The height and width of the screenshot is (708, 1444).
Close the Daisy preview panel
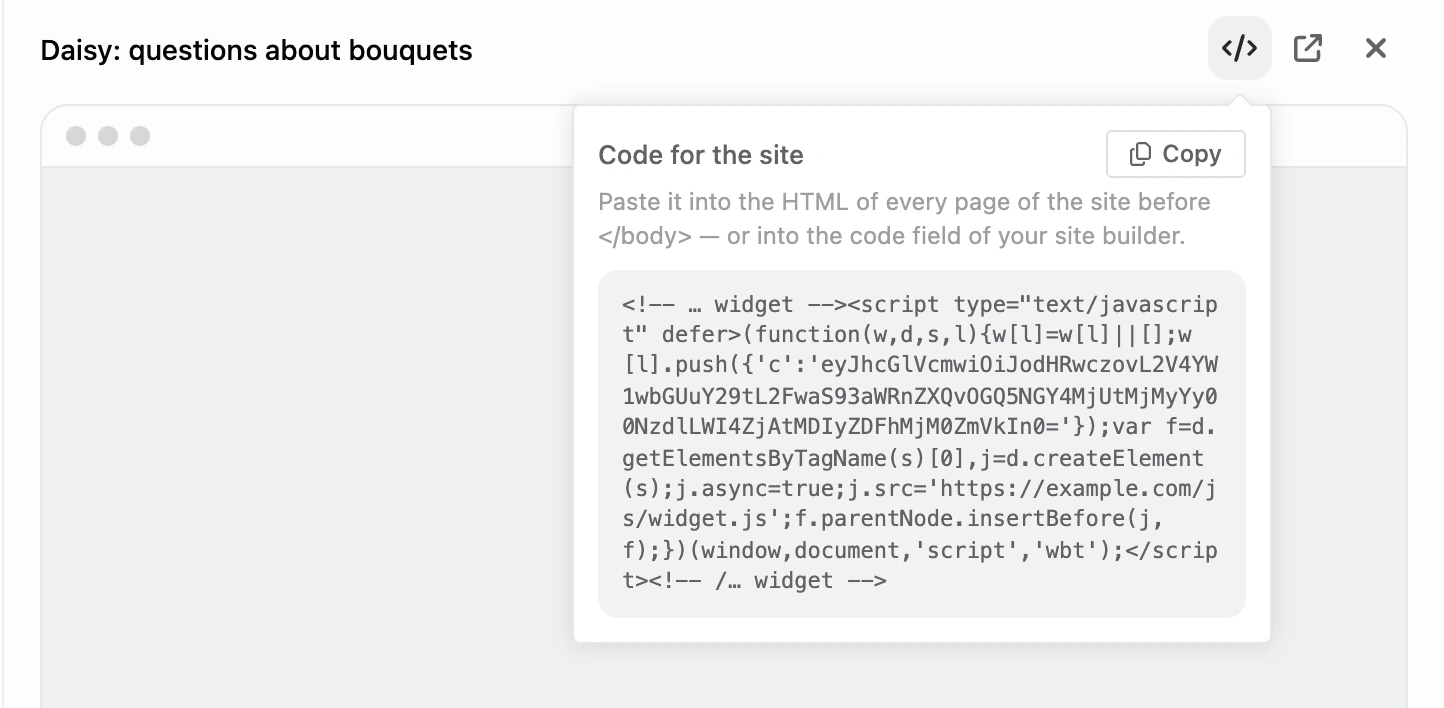(x=1376, y=48)
